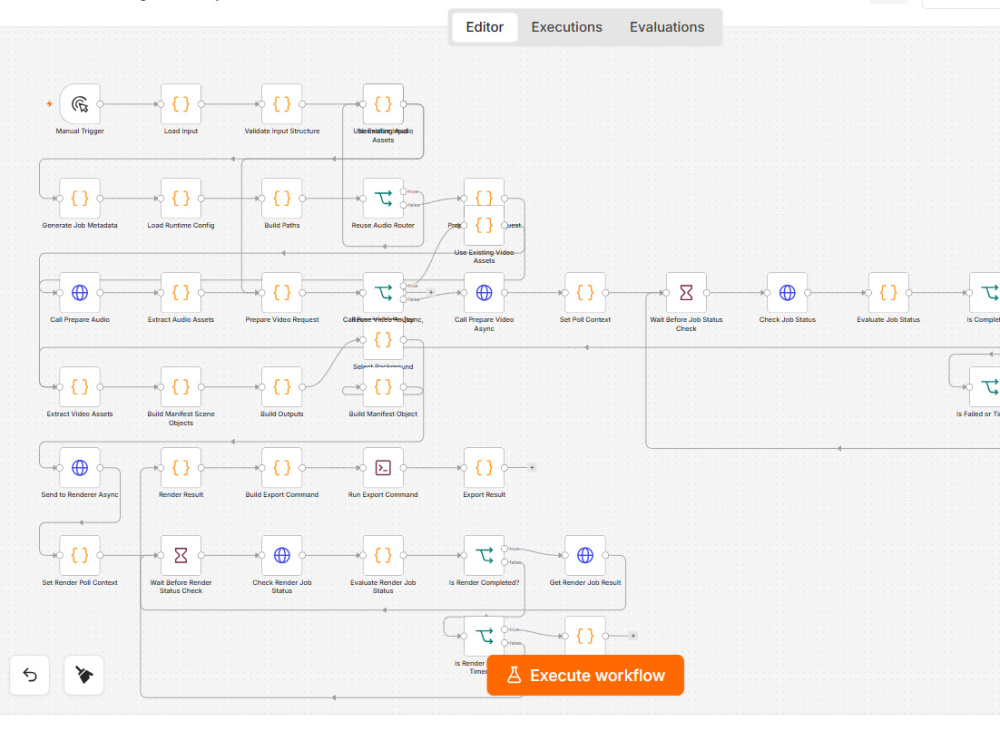This screenshot has width=1000, height=750.
Task: Click the tidy up broom button
Action: pyautogui.click(x=84, y=675)
